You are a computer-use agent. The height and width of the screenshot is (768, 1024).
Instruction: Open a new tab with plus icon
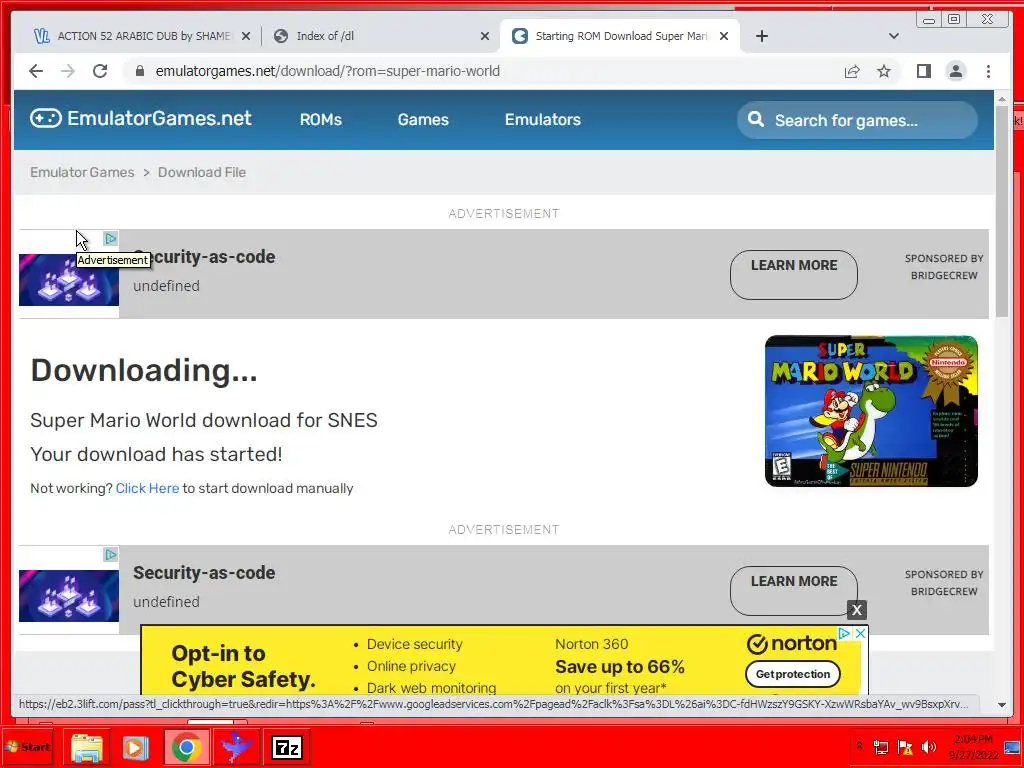coord(761,36)
